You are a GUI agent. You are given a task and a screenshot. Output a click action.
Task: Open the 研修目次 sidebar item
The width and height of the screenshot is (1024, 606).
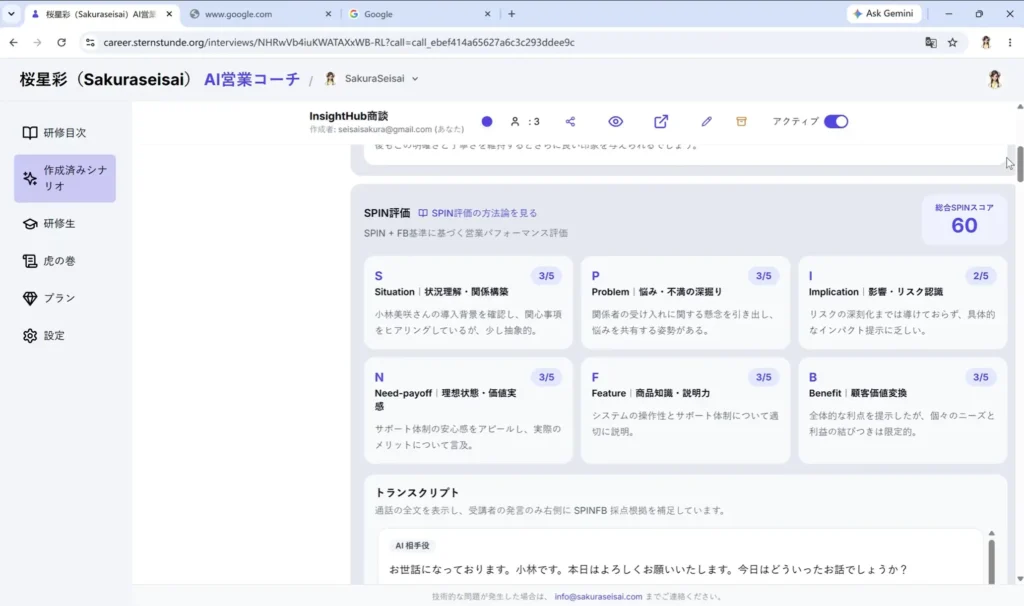click(65, 133)
